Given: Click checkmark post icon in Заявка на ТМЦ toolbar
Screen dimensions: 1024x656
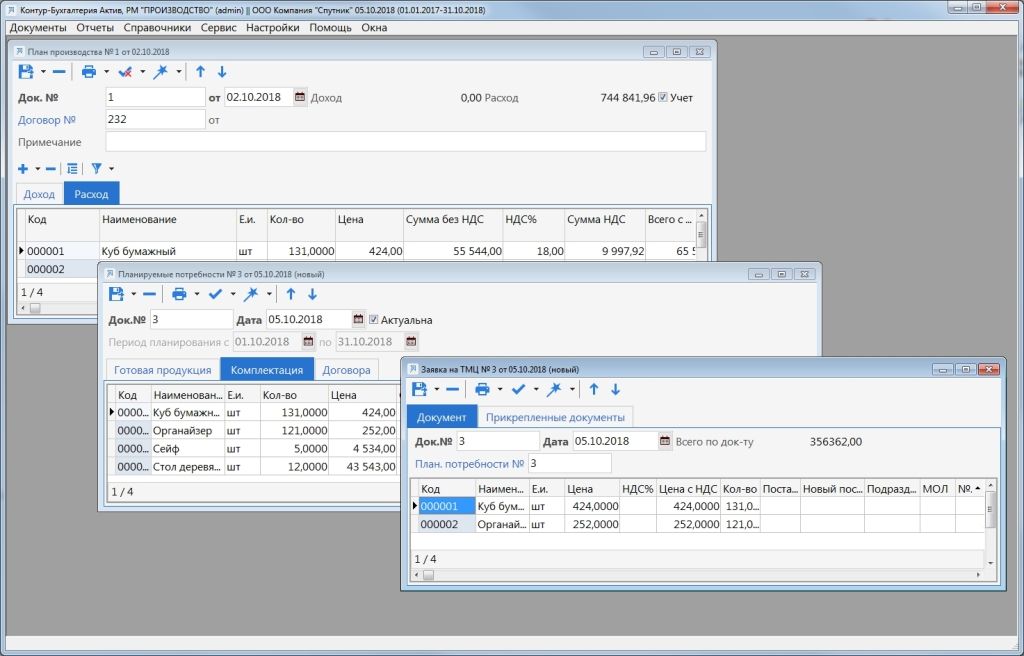Looking at the screenshot, I should point(518,389).
